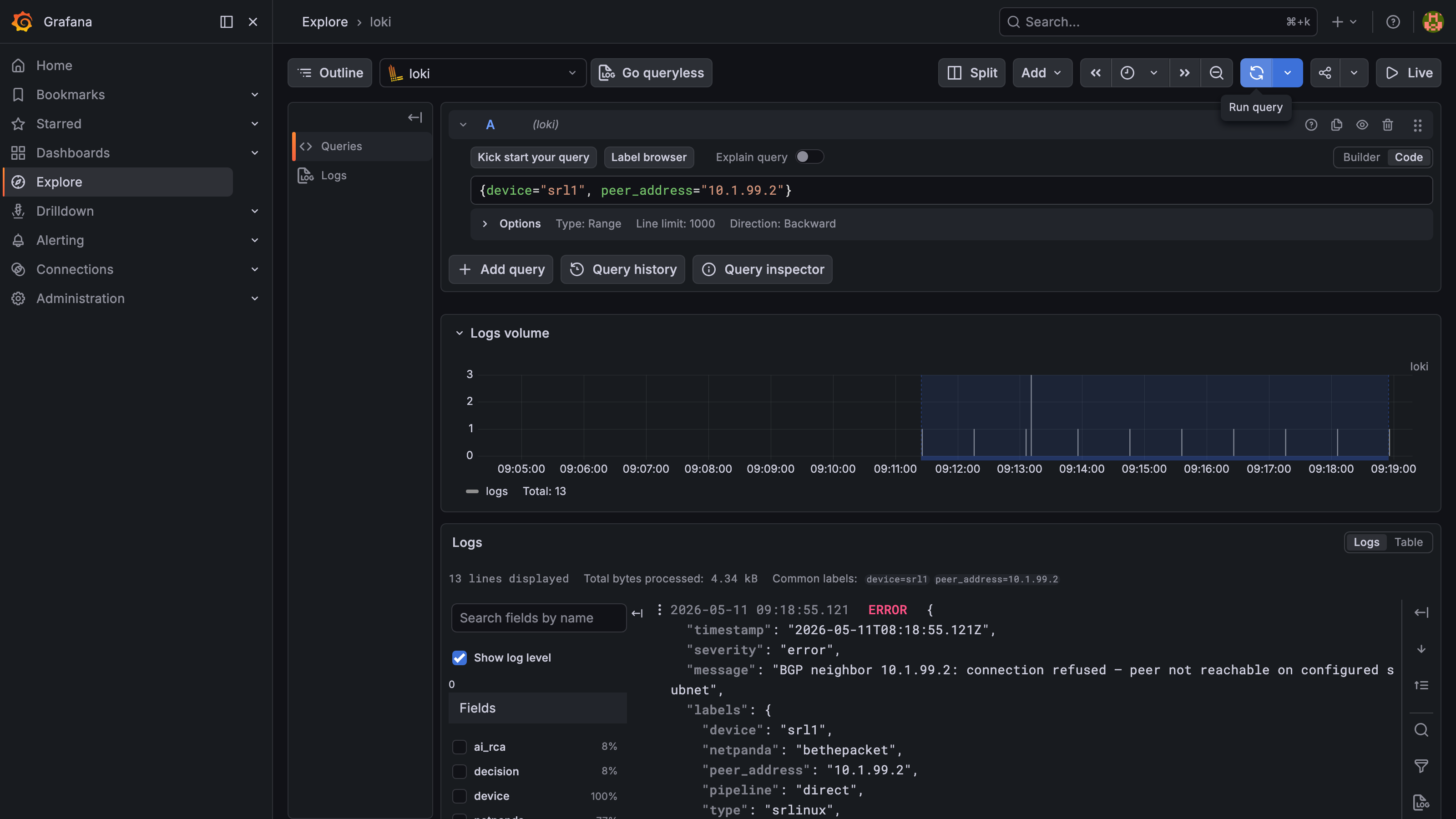Expand the Bookmarks menu section
The image size is (1456, 819).
(254, 94)
